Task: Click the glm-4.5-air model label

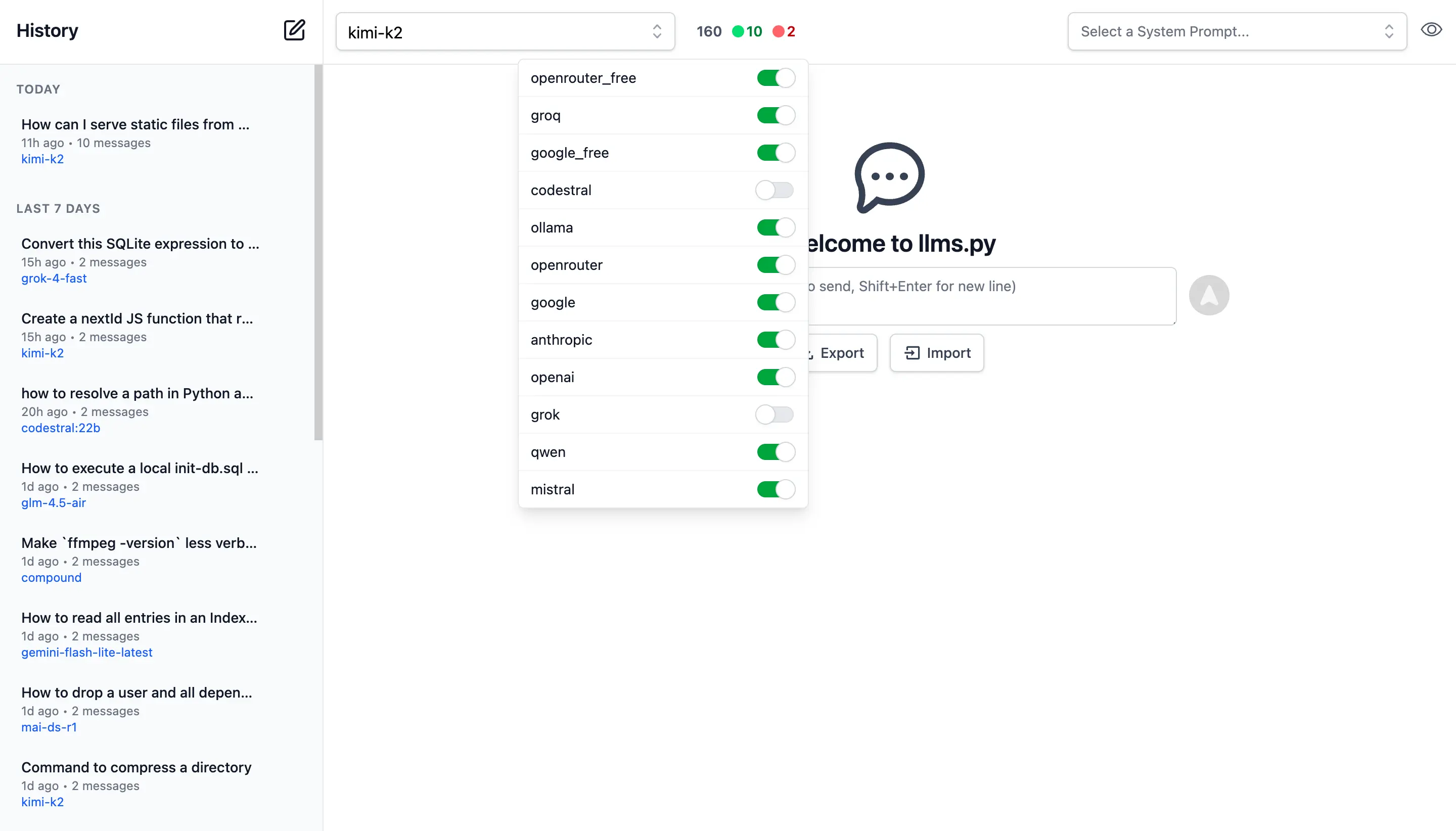Action: tap(54, 503)
